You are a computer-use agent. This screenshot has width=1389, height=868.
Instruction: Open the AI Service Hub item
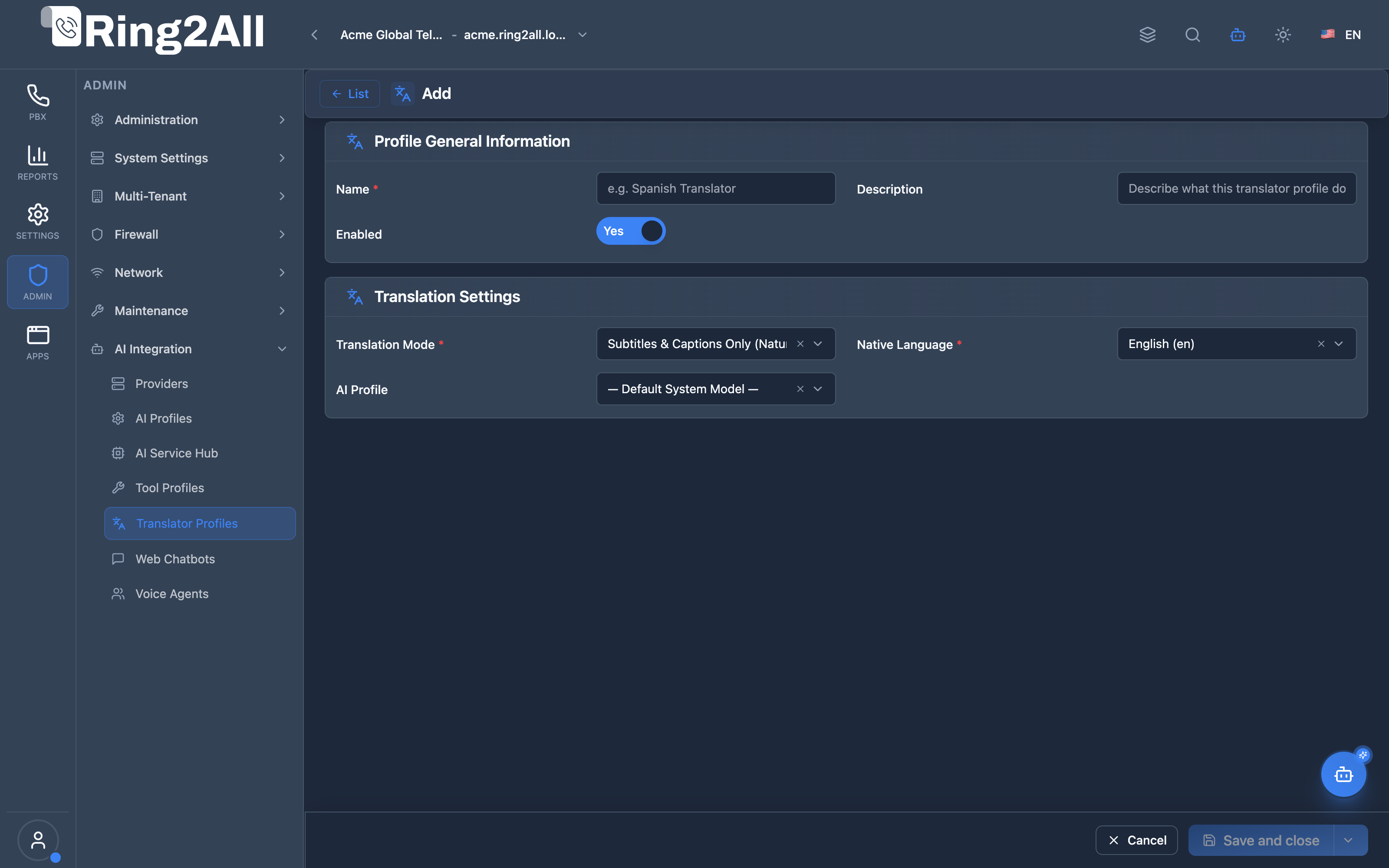coord(200,453)
